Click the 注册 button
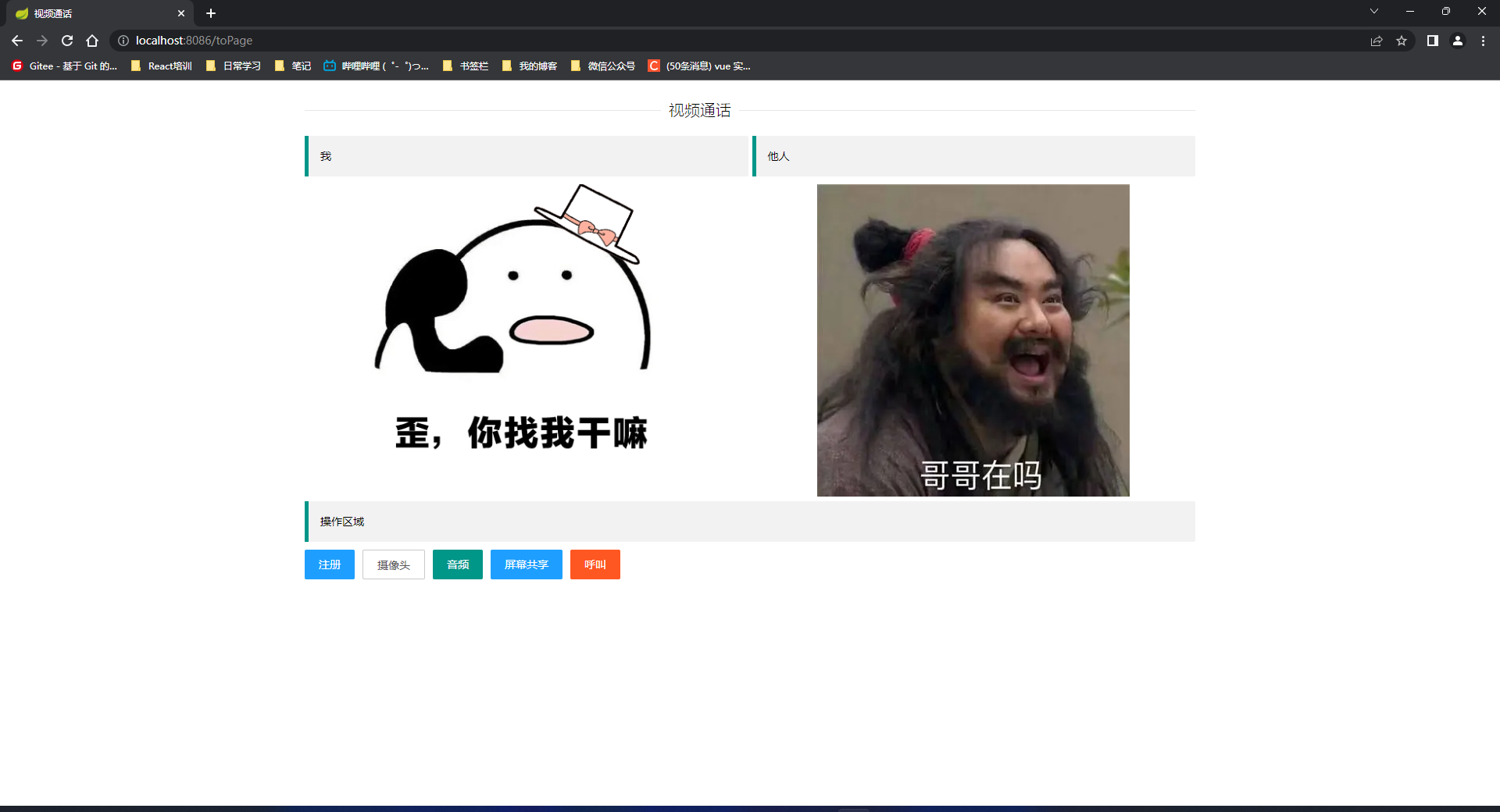1500x812 pixels. pos(330,564)
